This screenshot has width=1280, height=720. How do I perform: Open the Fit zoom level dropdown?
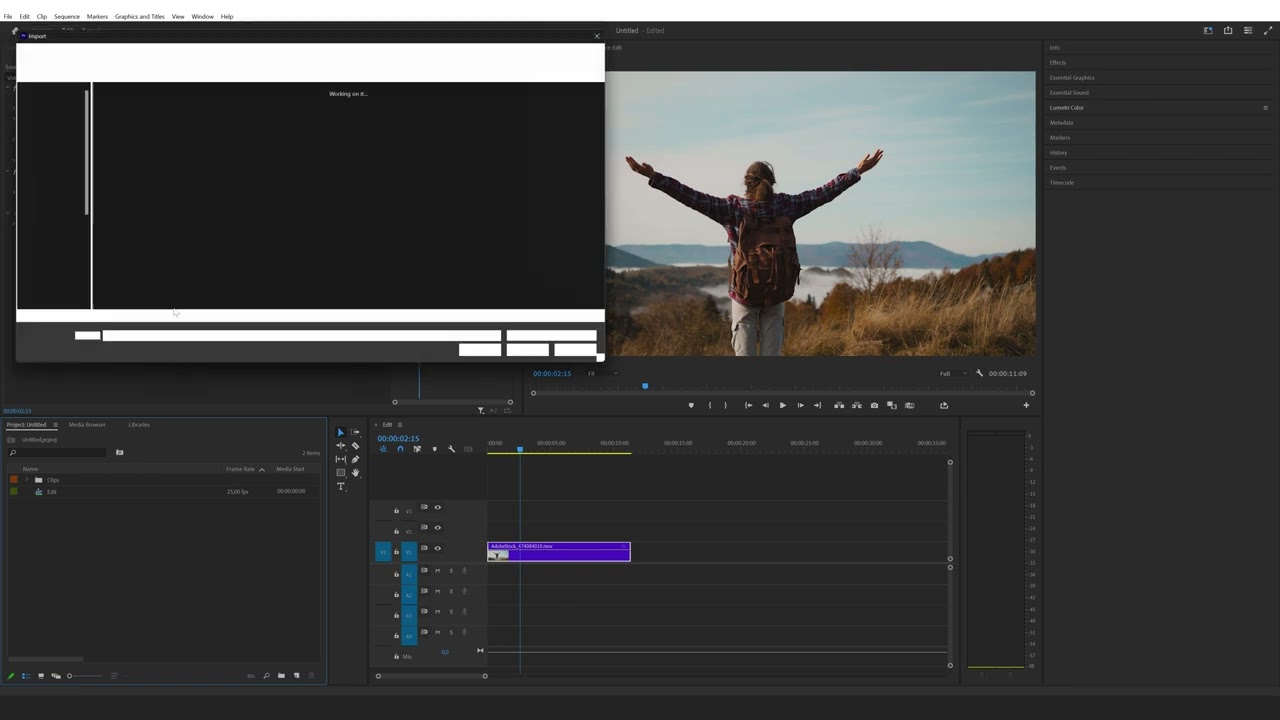(x=602, y=373)
